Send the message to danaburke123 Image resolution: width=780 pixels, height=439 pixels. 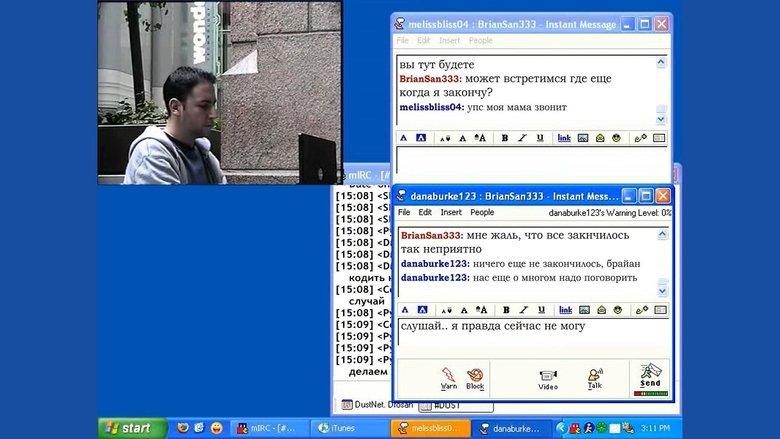tap(650, 378)
